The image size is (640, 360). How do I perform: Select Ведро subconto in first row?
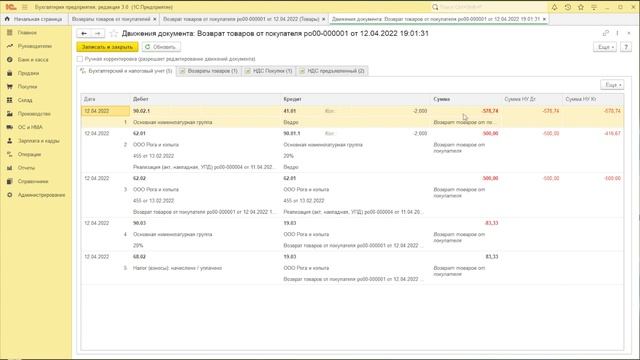(x=291, y=122)
